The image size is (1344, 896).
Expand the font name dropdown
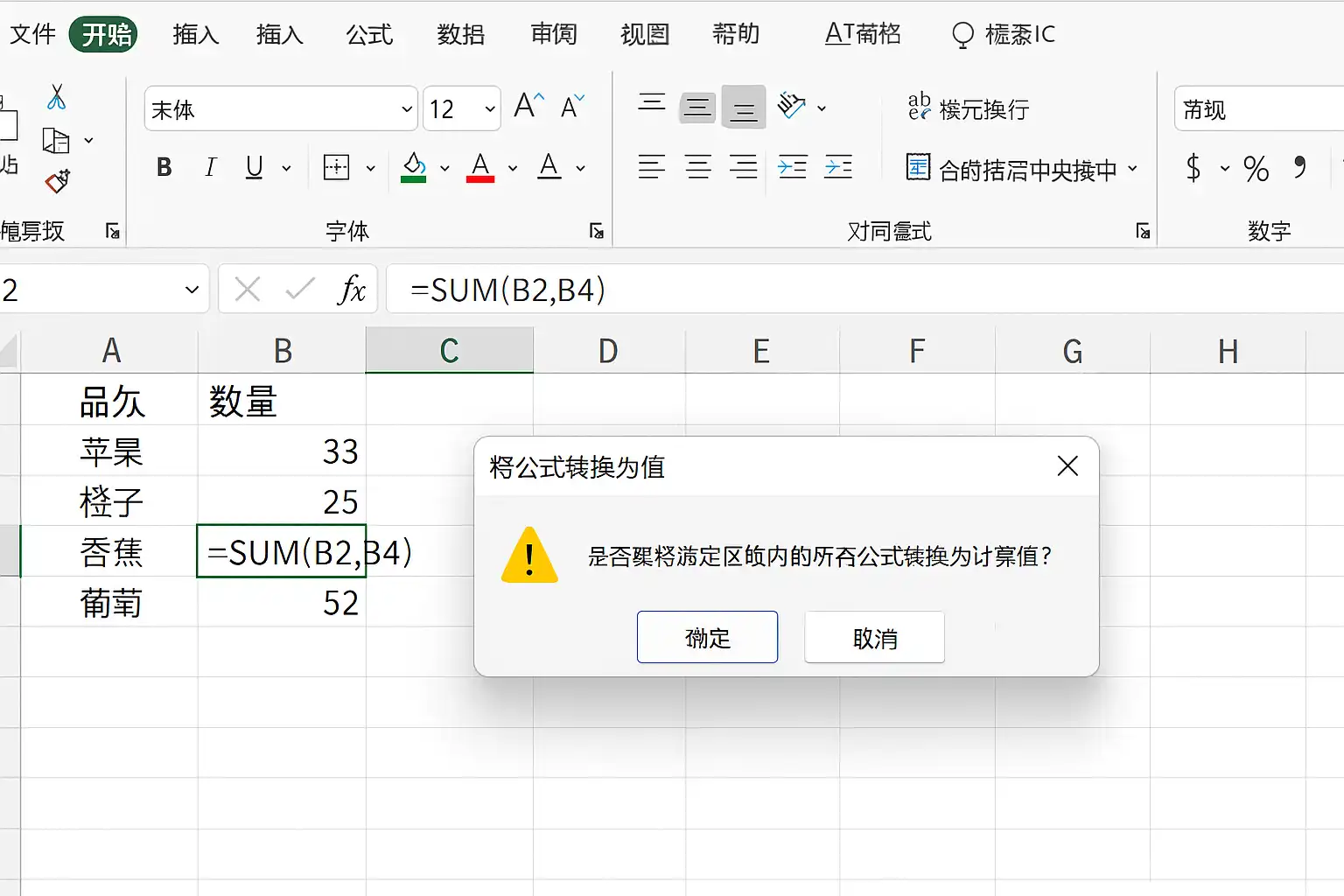pos(406,109)
